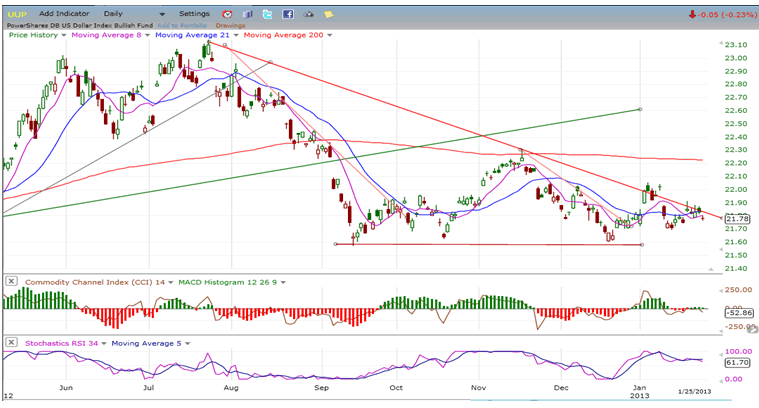
Task: Click the camera snapshot icon
Action: pyautogui.click(x=308, y=14)
